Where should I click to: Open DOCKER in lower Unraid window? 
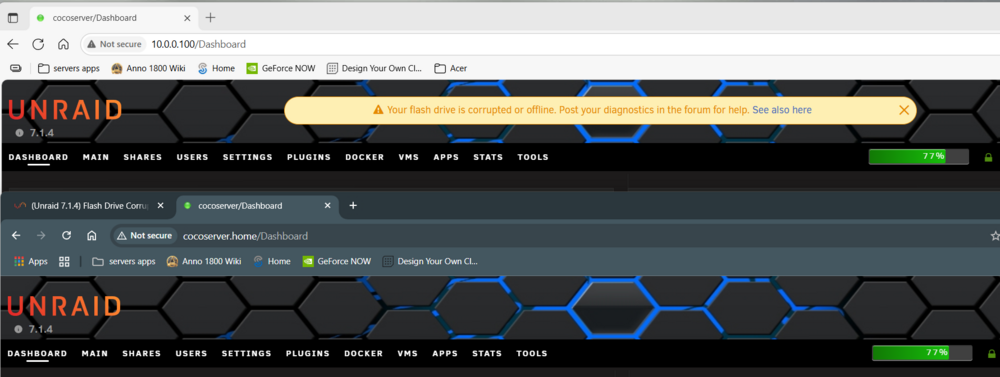[x=364, y=353]
